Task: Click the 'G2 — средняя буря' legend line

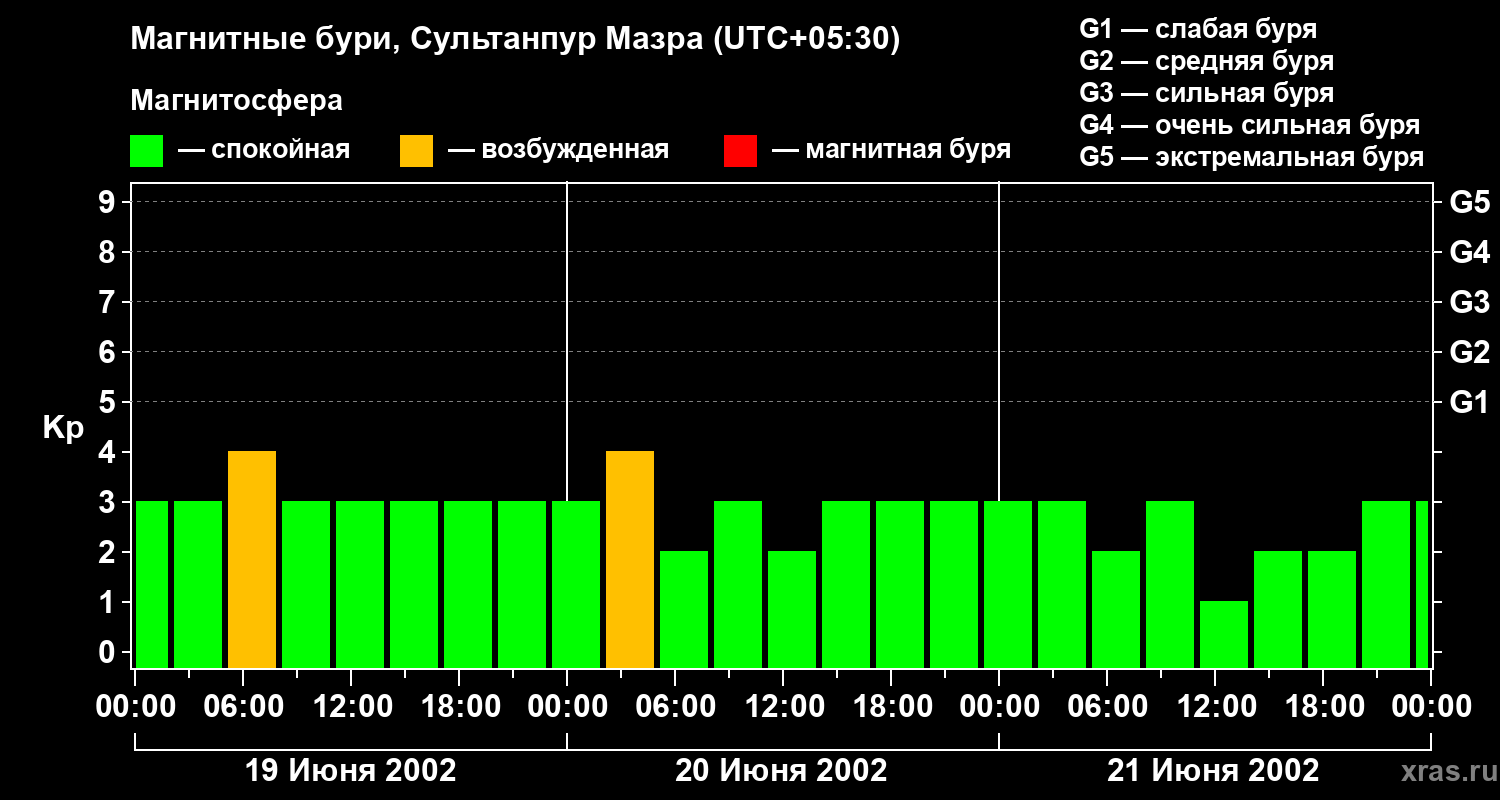Action: (x=1206, y=61)
